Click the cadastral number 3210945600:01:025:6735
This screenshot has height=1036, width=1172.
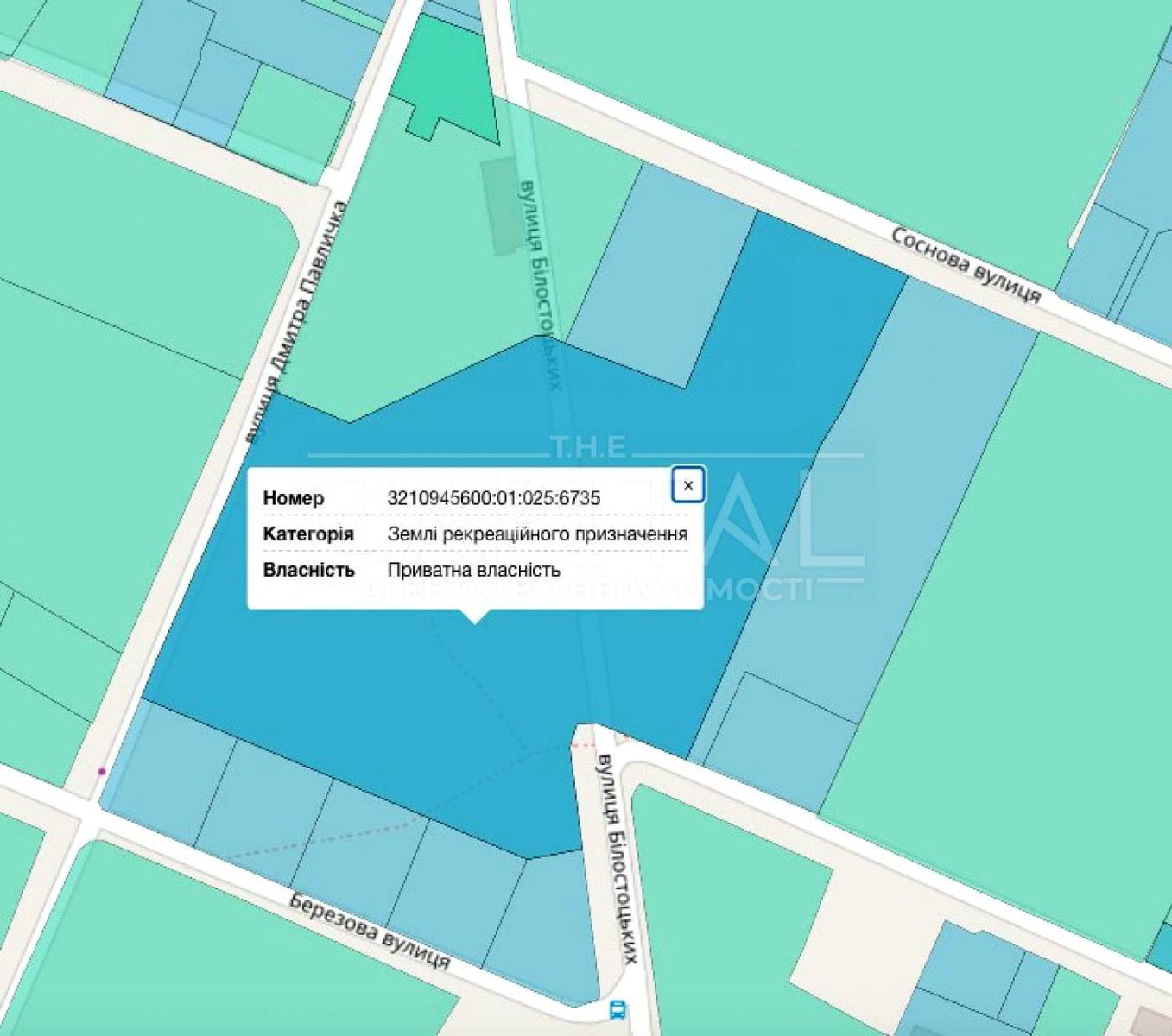[493, 498]
